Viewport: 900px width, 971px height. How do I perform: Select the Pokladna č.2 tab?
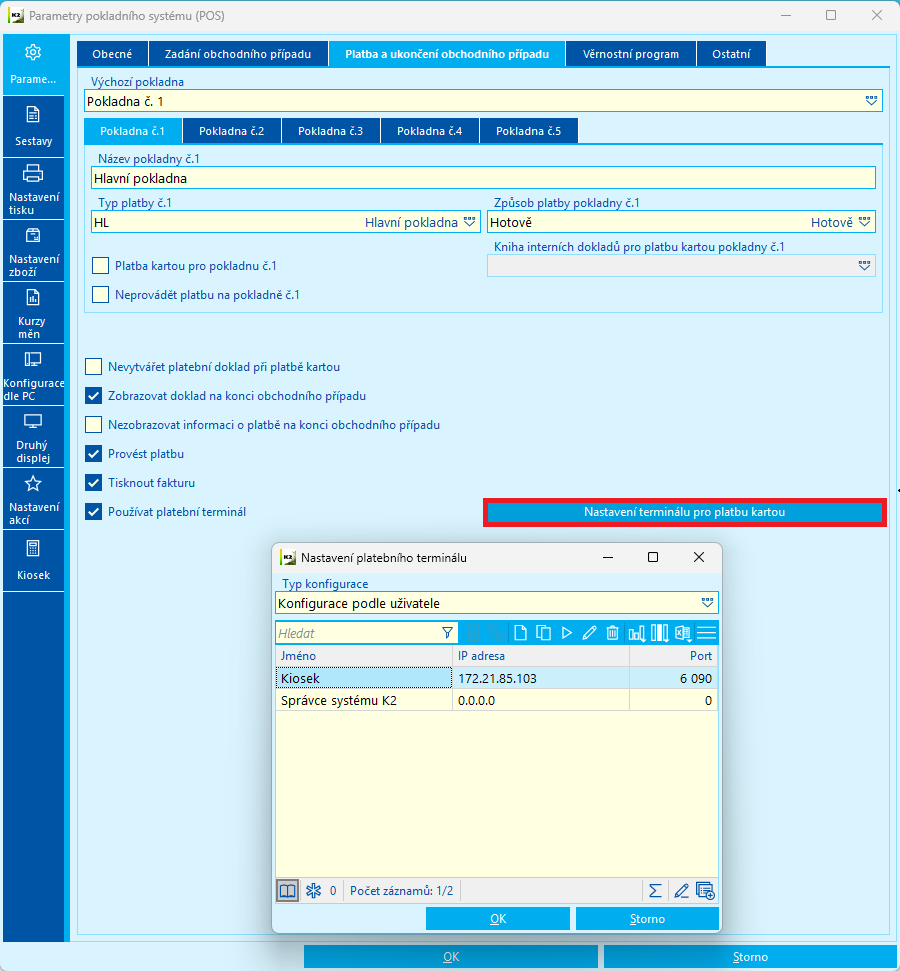(x=232, y=131)
